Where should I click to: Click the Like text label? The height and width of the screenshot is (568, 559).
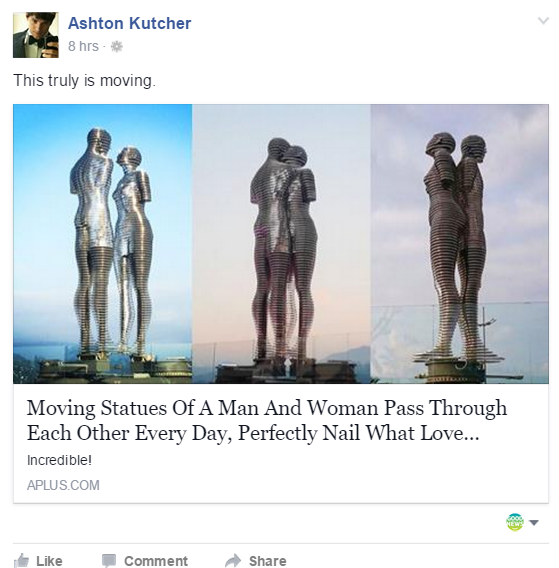[49, 561]
